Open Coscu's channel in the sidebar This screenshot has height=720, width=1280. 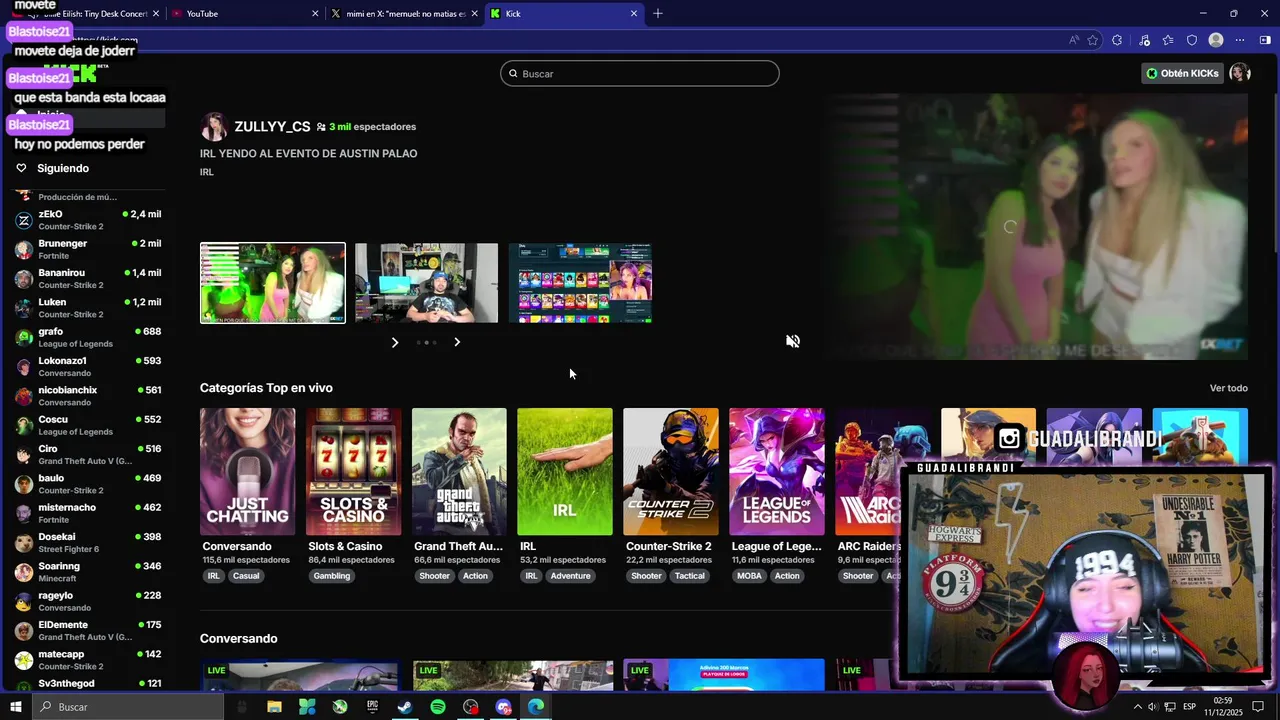pos(88,425)
